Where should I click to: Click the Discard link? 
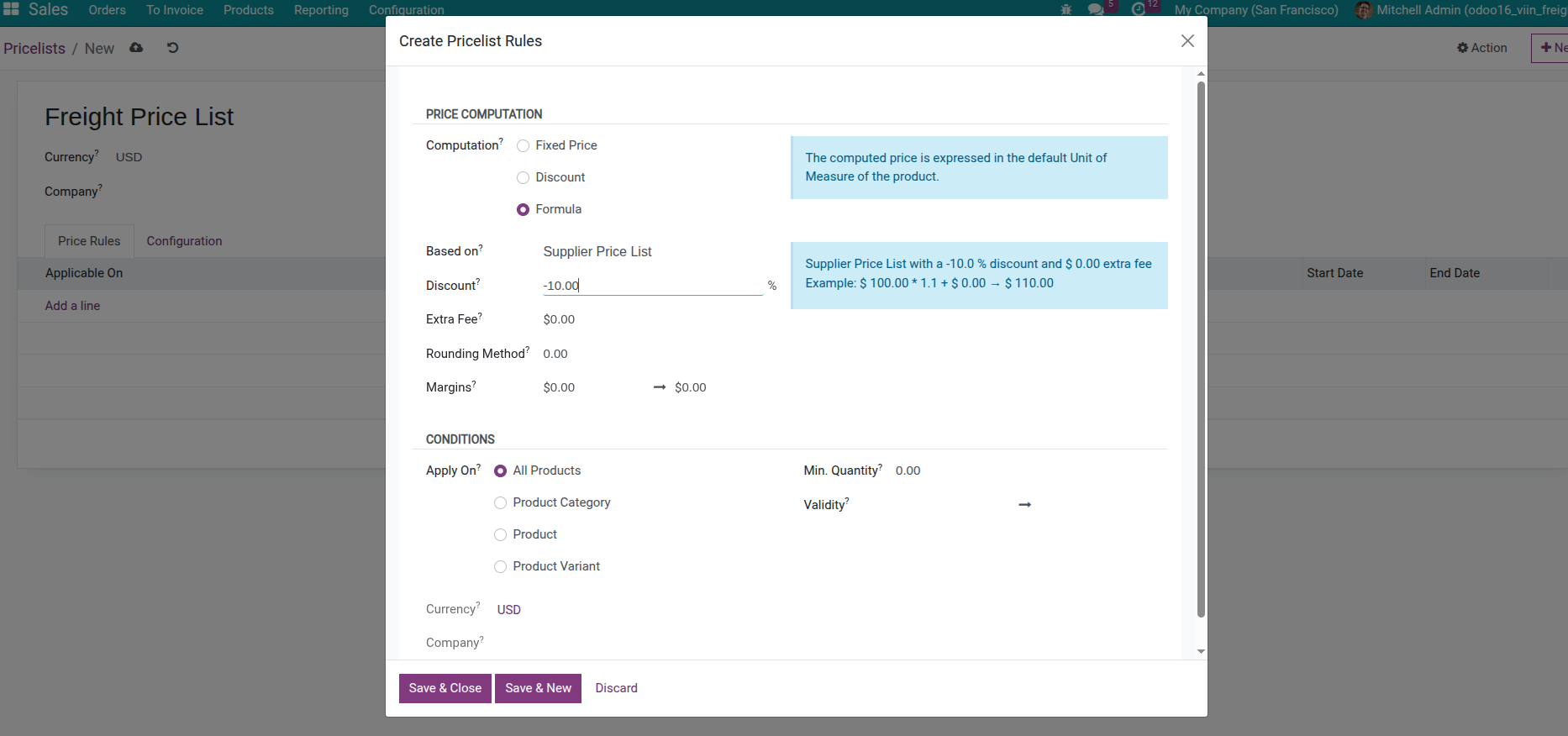pyautogui.click(x=616, y=688)
